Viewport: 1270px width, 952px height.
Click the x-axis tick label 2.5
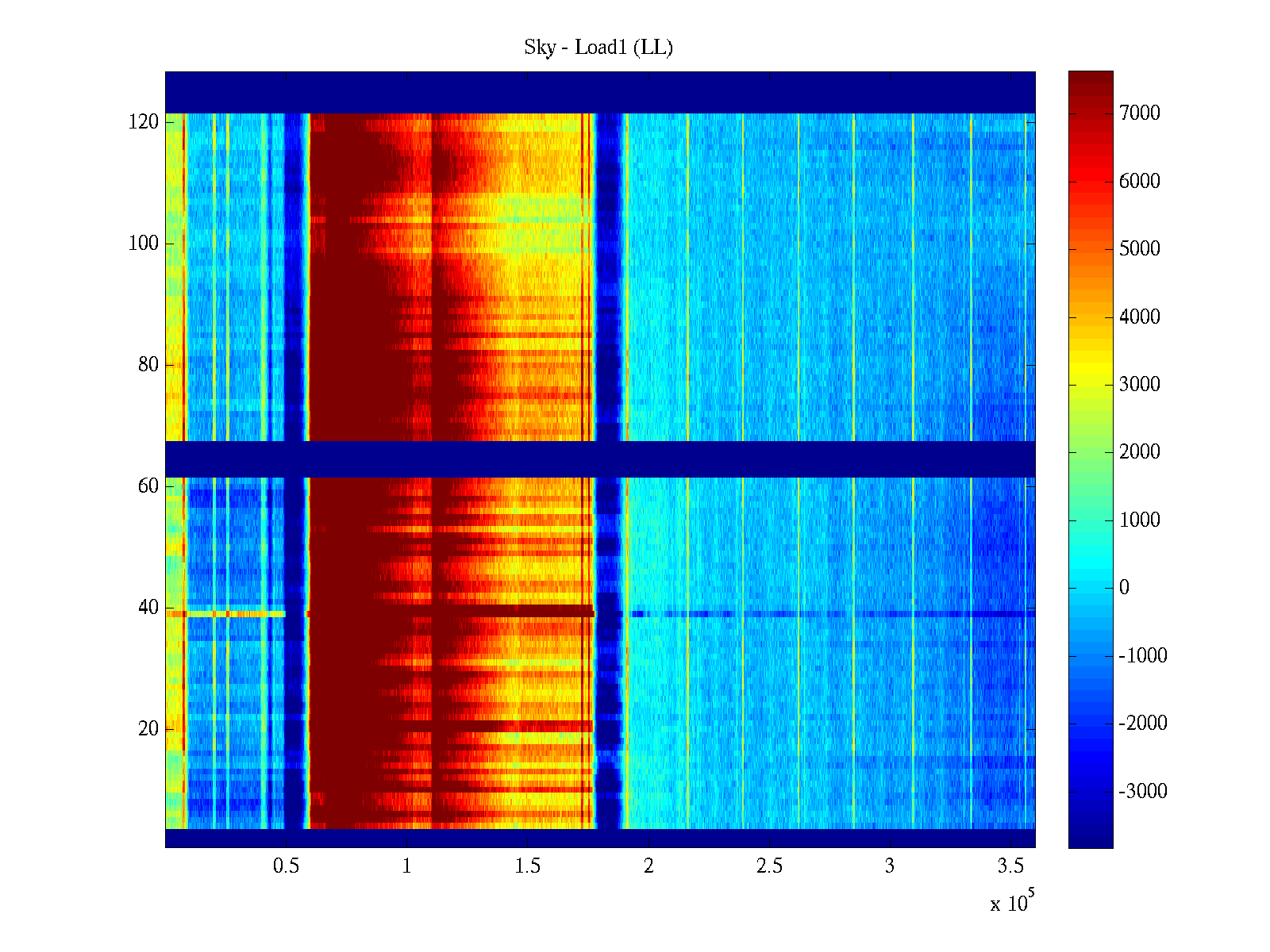click(x=768, y=866)
